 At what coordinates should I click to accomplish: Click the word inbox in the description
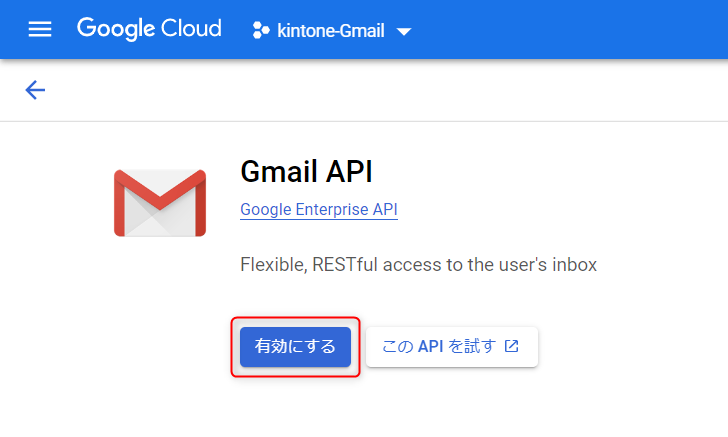point(575,265)
